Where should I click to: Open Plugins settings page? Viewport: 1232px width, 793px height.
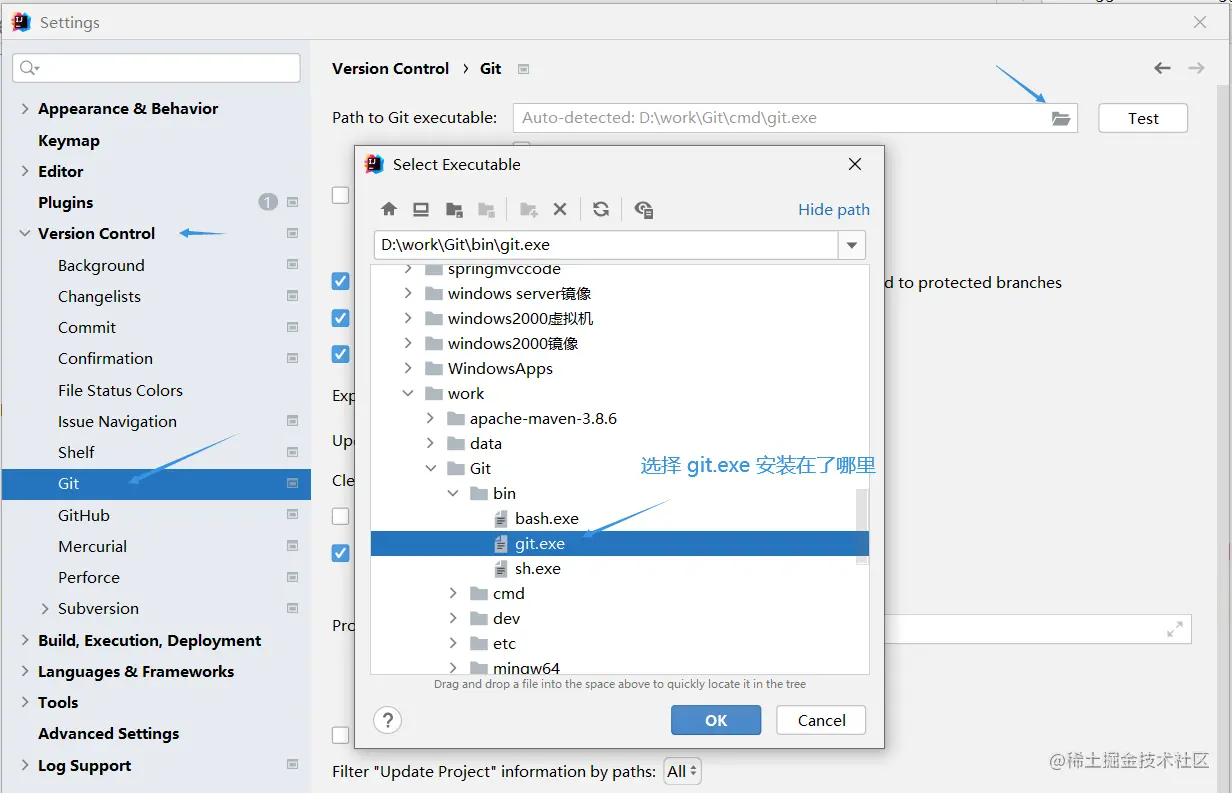[65, 202]
